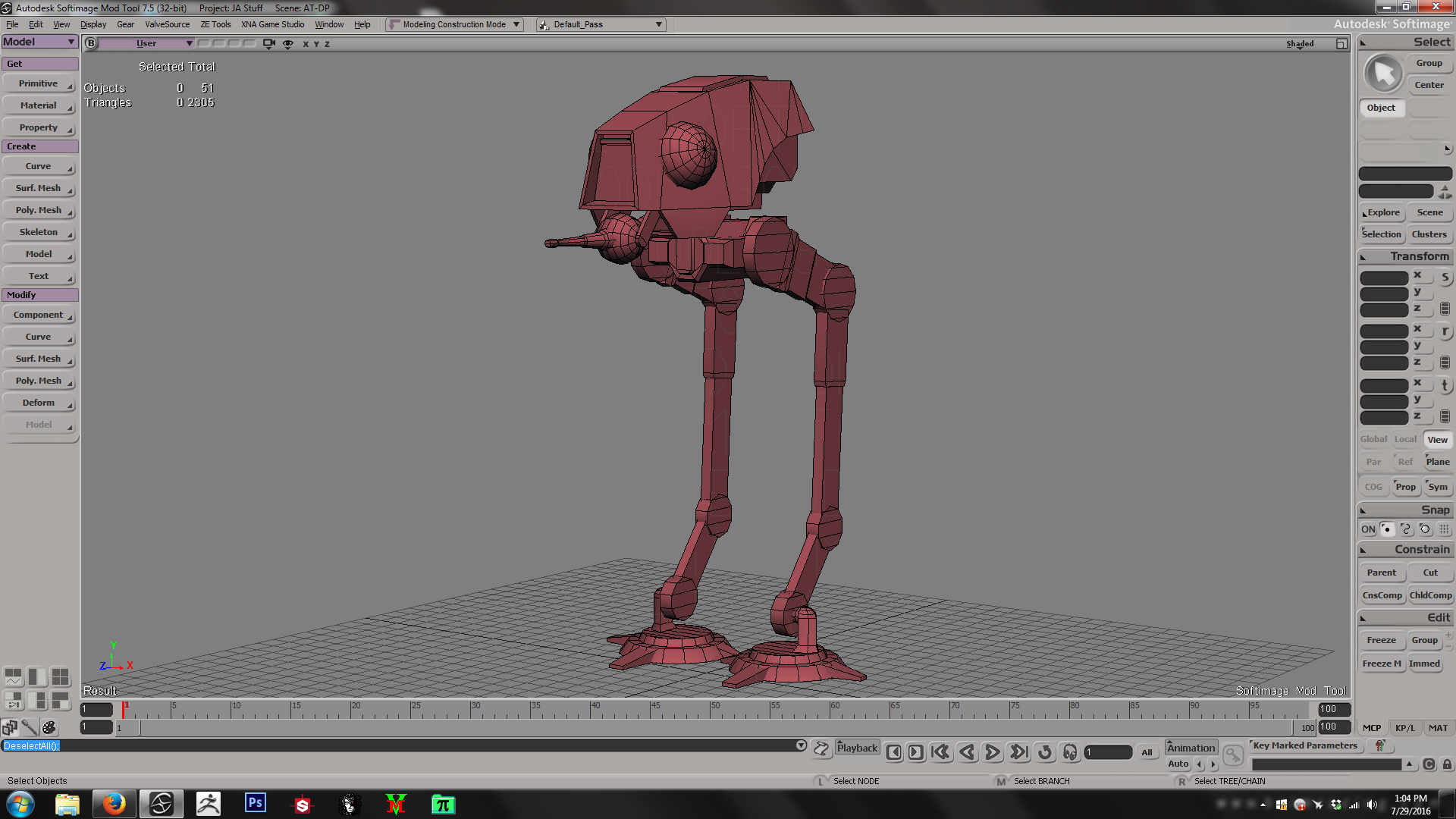This screenshot has width=1456, height=819.
Task: Open the User camera view dropdown
Action: pyautogui.click(x=147, y=43)
